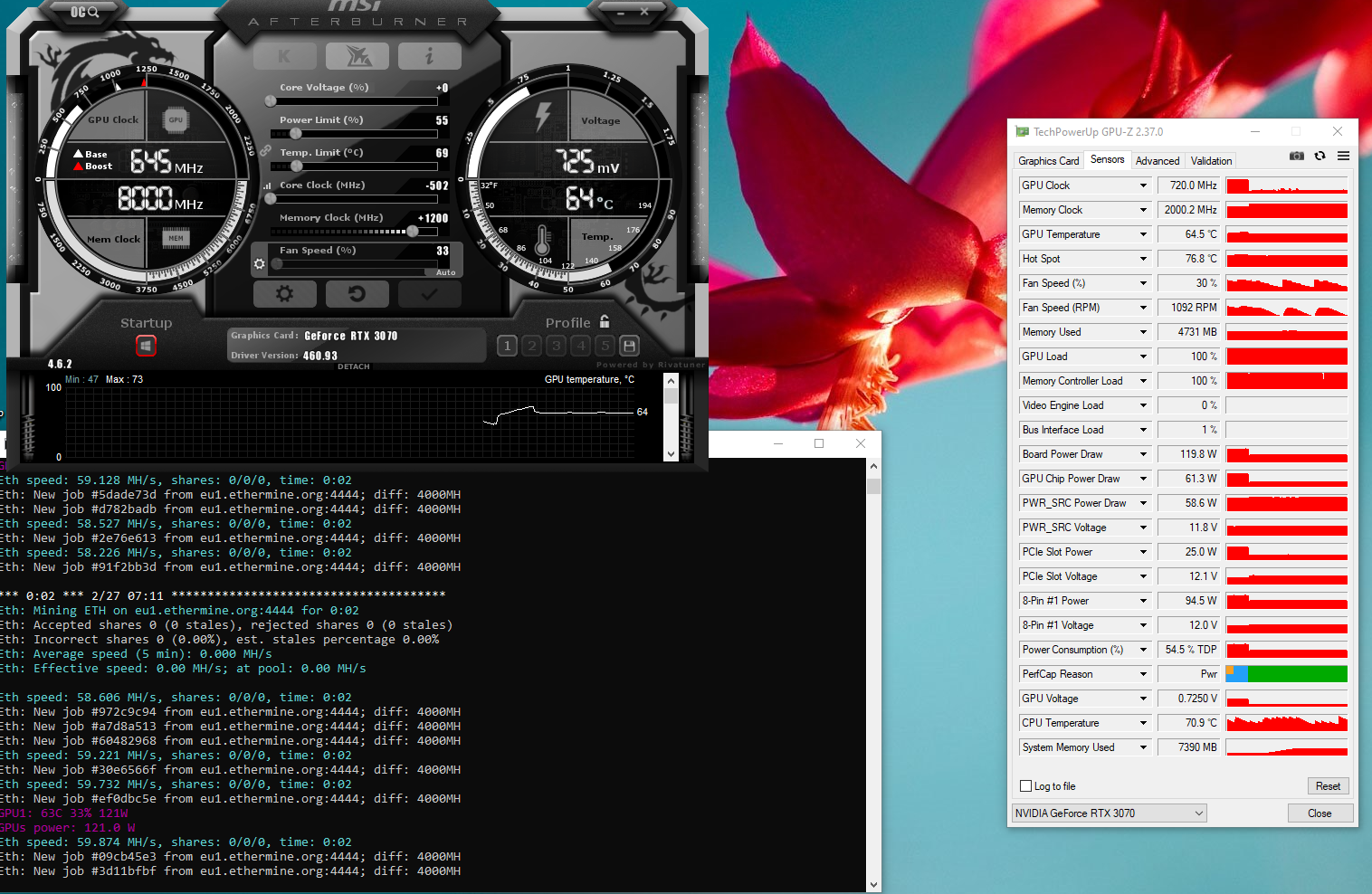Minimize the GPU-Z window
This screenshot has height=894, width=1372.
[x=1255, y=132]
